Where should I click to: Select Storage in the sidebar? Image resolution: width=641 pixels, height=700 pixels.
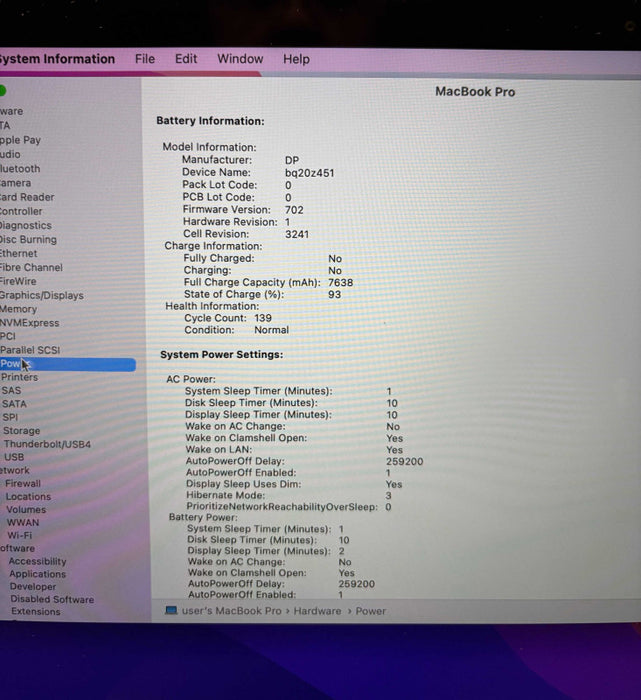tap(21, 431)
